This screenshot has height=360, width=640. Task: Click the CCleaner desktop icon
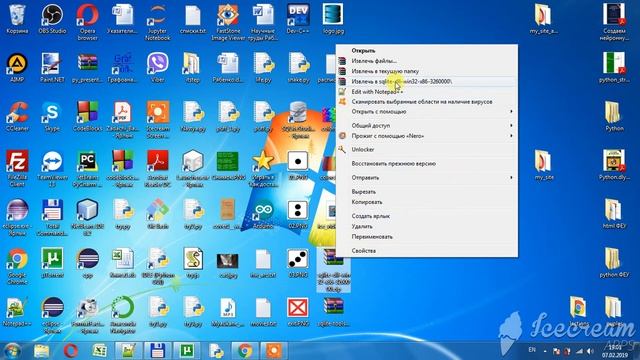tap(17, 117)
